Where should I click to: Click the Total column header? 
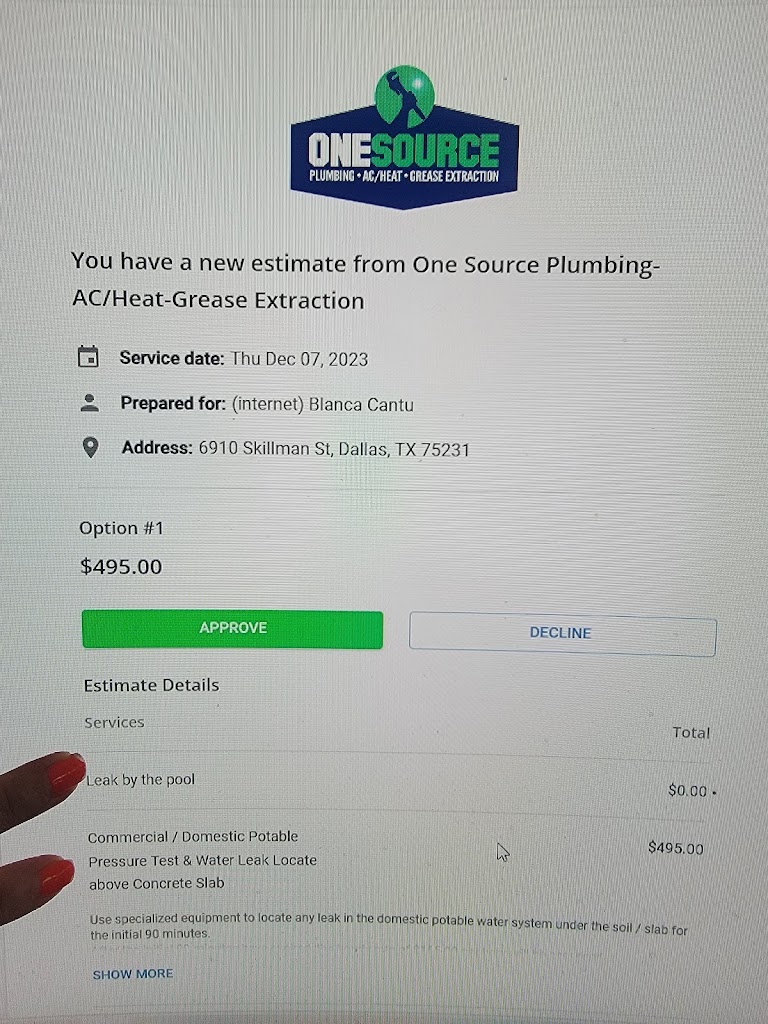click(691, 733)
